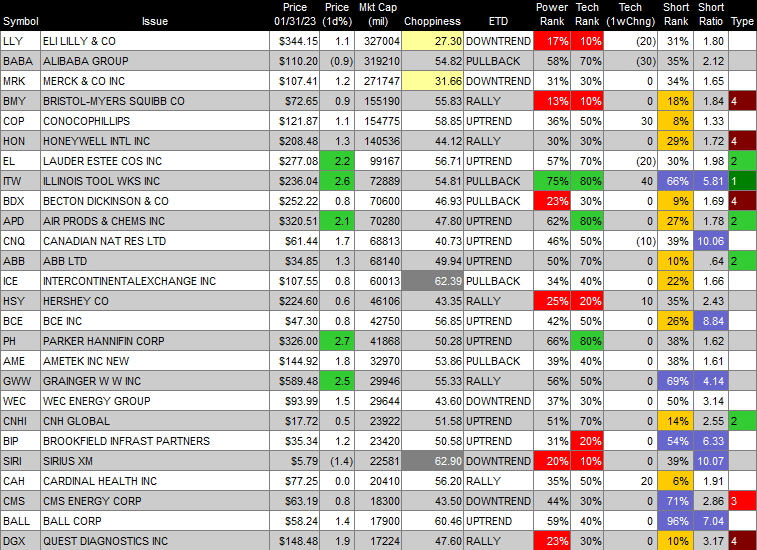Screen dimensions: 757x550
Task: Click the yellow 31.66 choppiness cell
Action: pos(433,81)
